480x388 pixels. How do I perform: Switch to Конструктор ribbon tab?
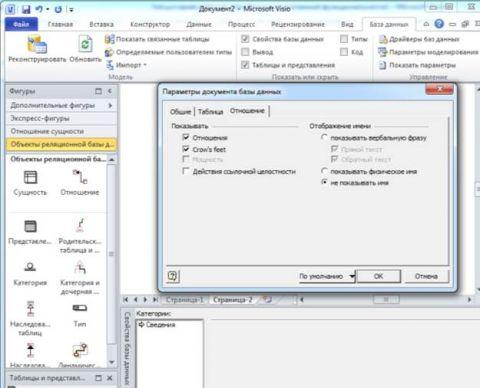click(150, 24)
